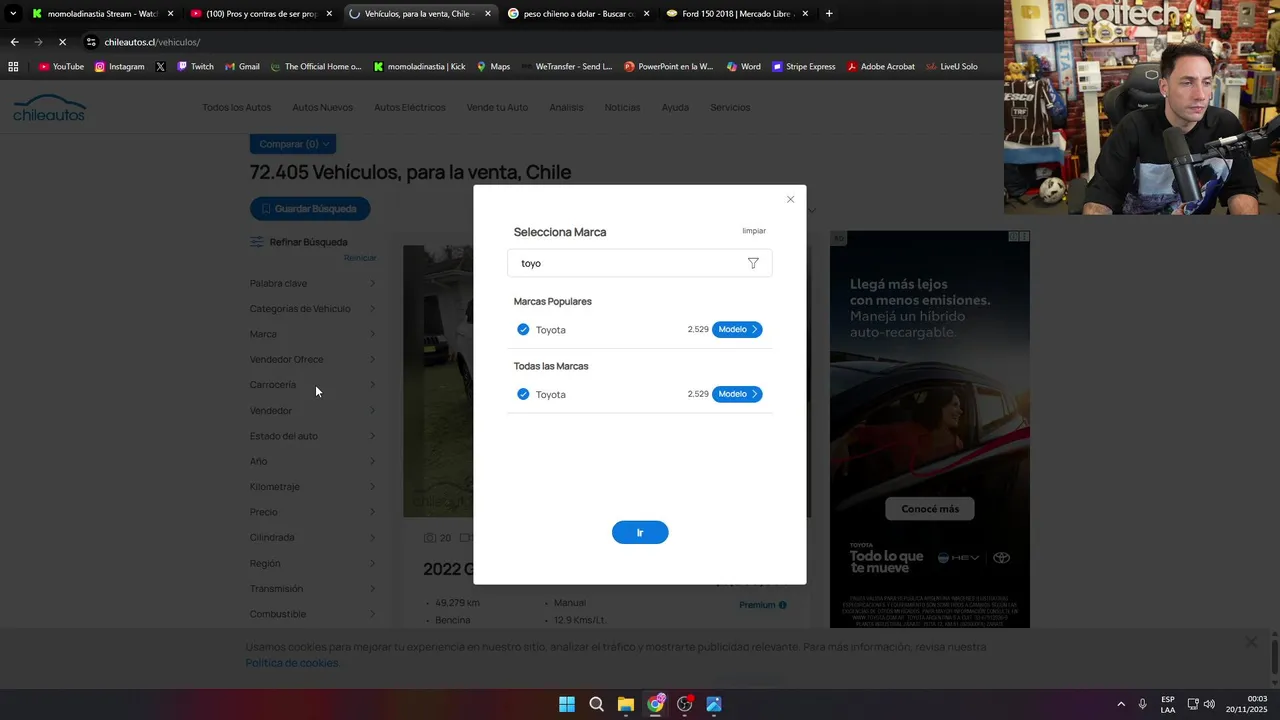Click Chrome icon in taskbar

click(x=655, y=704)
